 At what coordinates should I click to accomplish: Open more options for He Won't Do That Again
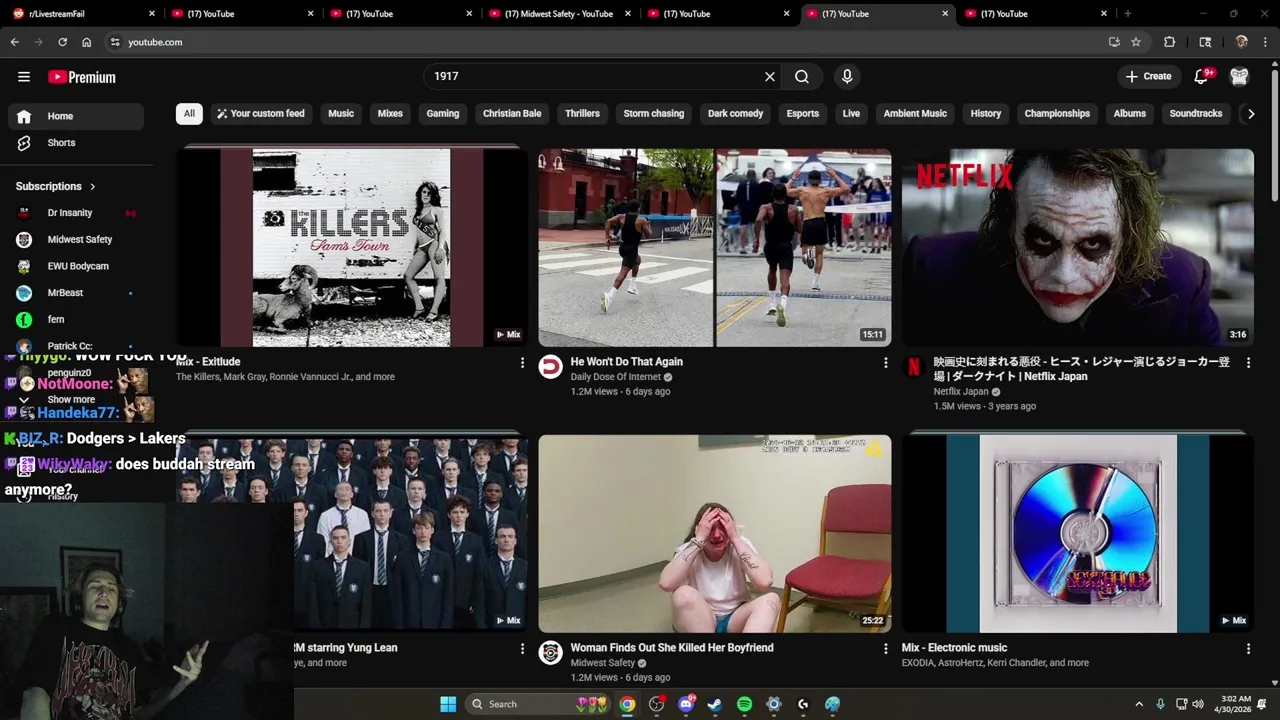885,362
